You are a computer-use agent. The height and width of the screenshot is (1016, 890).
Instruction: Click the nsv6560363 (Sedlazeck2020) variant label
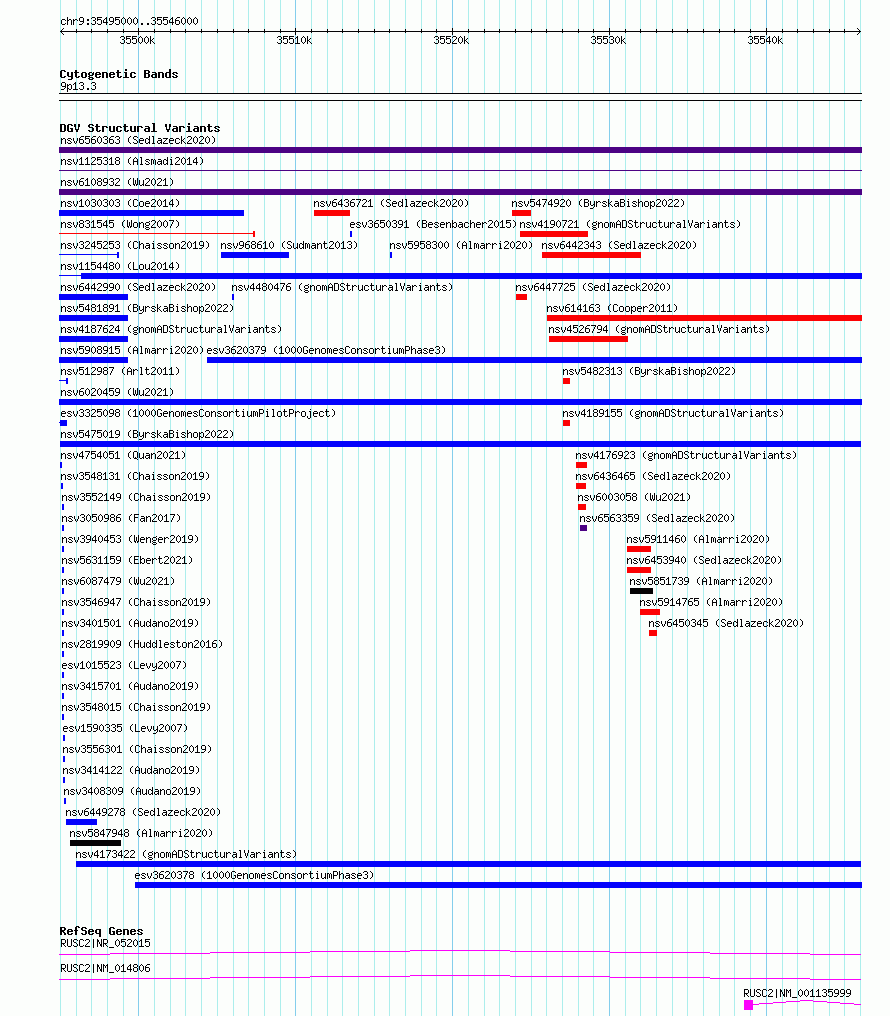pos(138,141)
